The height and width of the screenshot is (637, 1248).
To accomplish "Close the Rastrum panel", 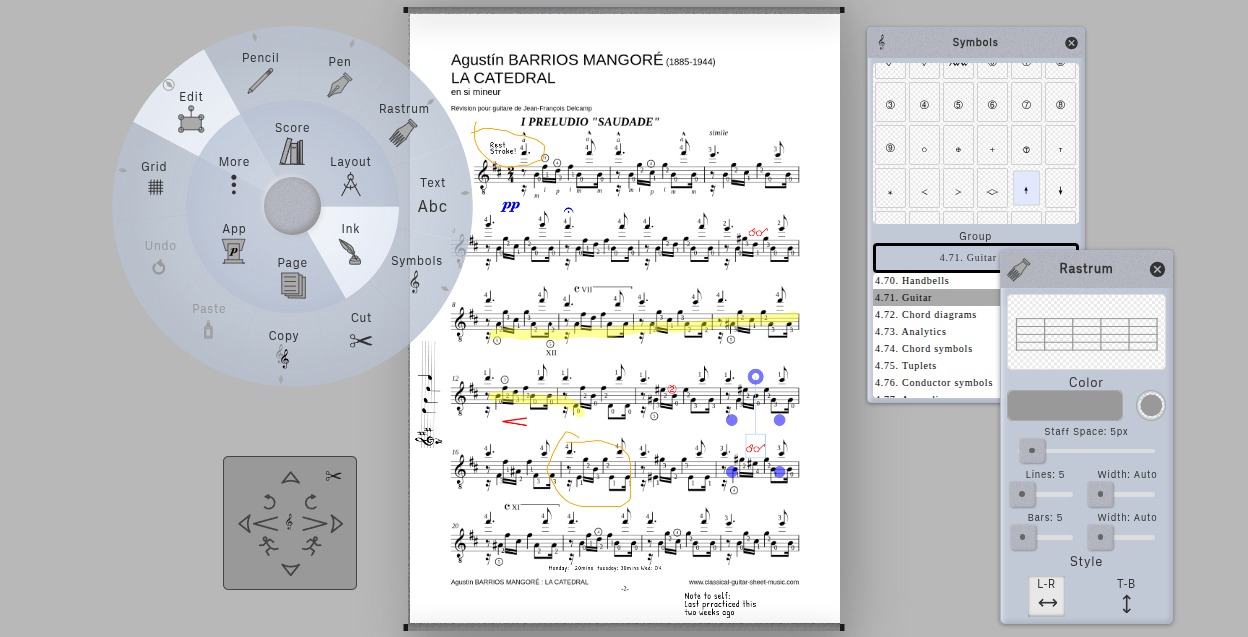I will 1157,269.
